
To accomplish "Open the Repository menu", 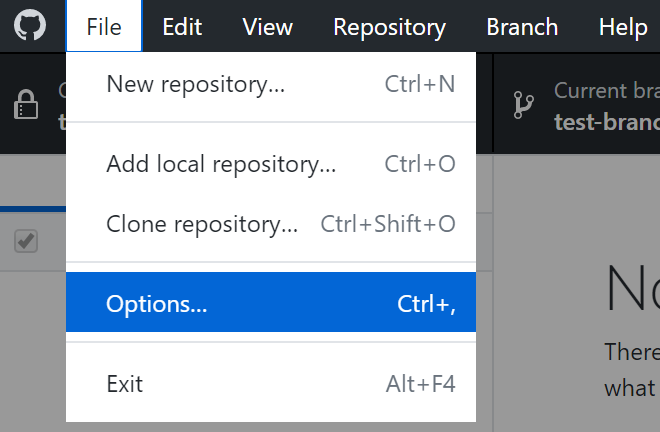I will coord(389,27).
